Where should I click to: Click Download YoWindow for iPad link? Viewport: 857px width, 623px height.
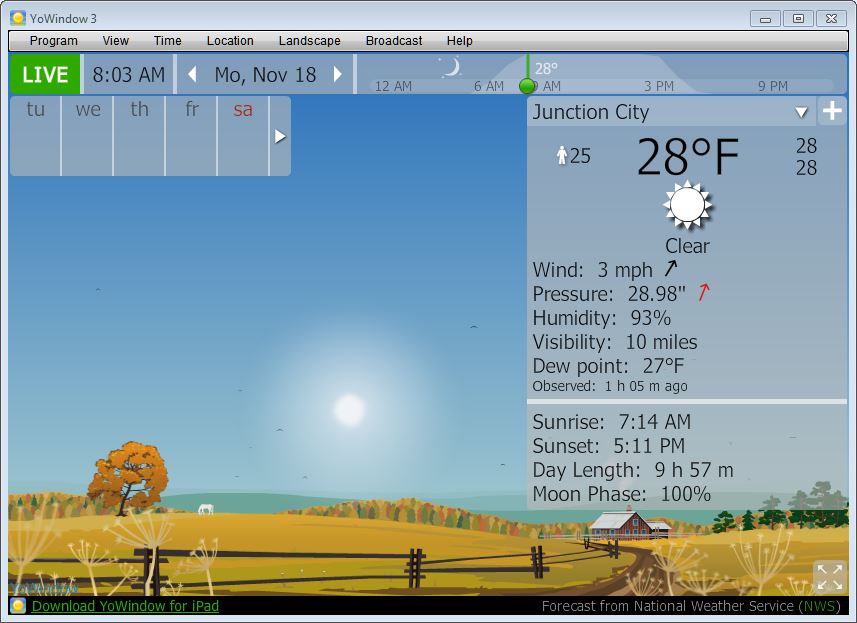click(x=125, y=606)
